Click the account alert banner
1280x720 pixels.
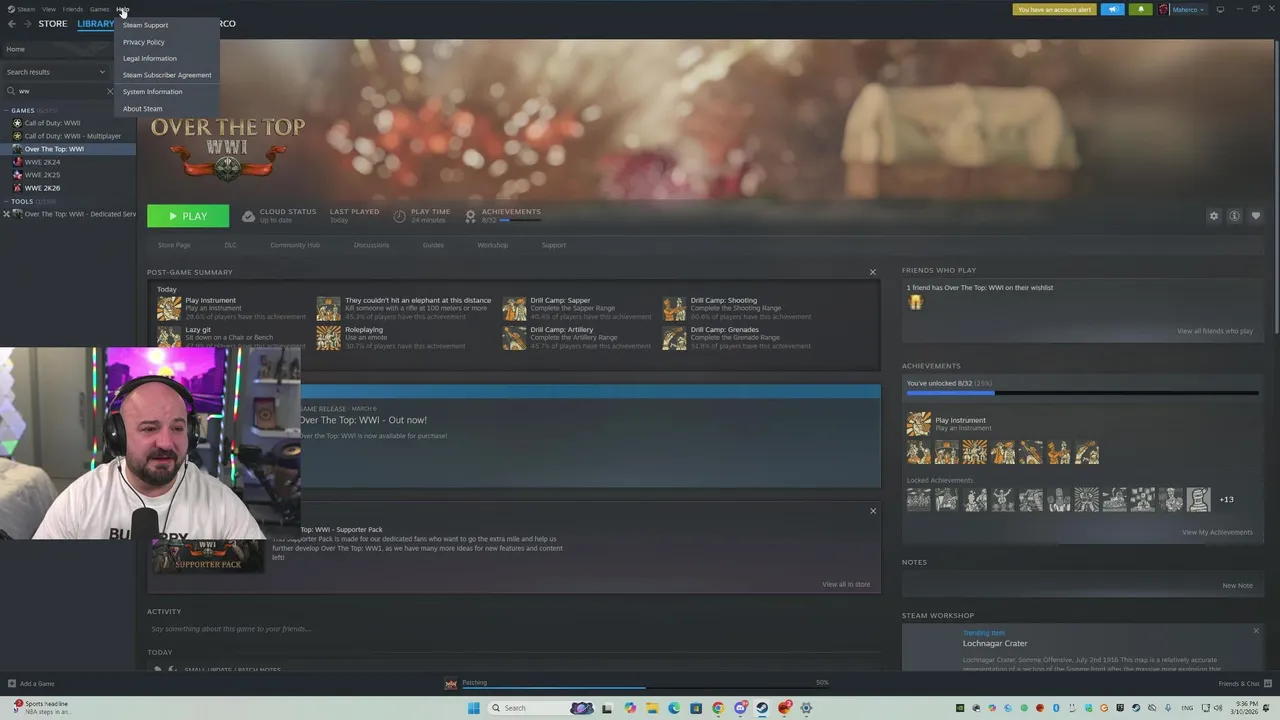1054,9
